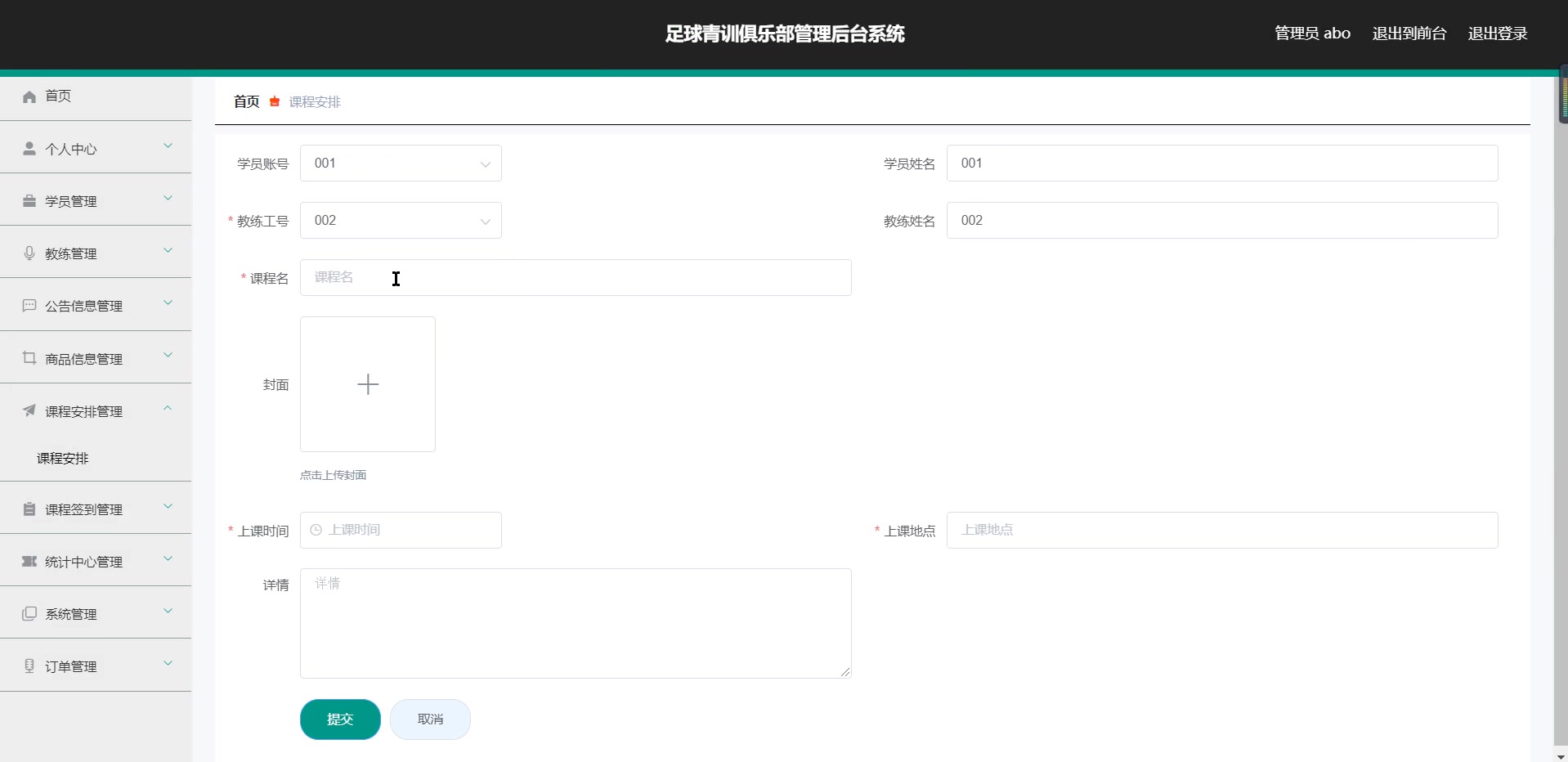Image resolution: width=1568 pixels, height=762 pixels.
Task: Click the person icon beside 个人中心
Action: tap(29, 149)
